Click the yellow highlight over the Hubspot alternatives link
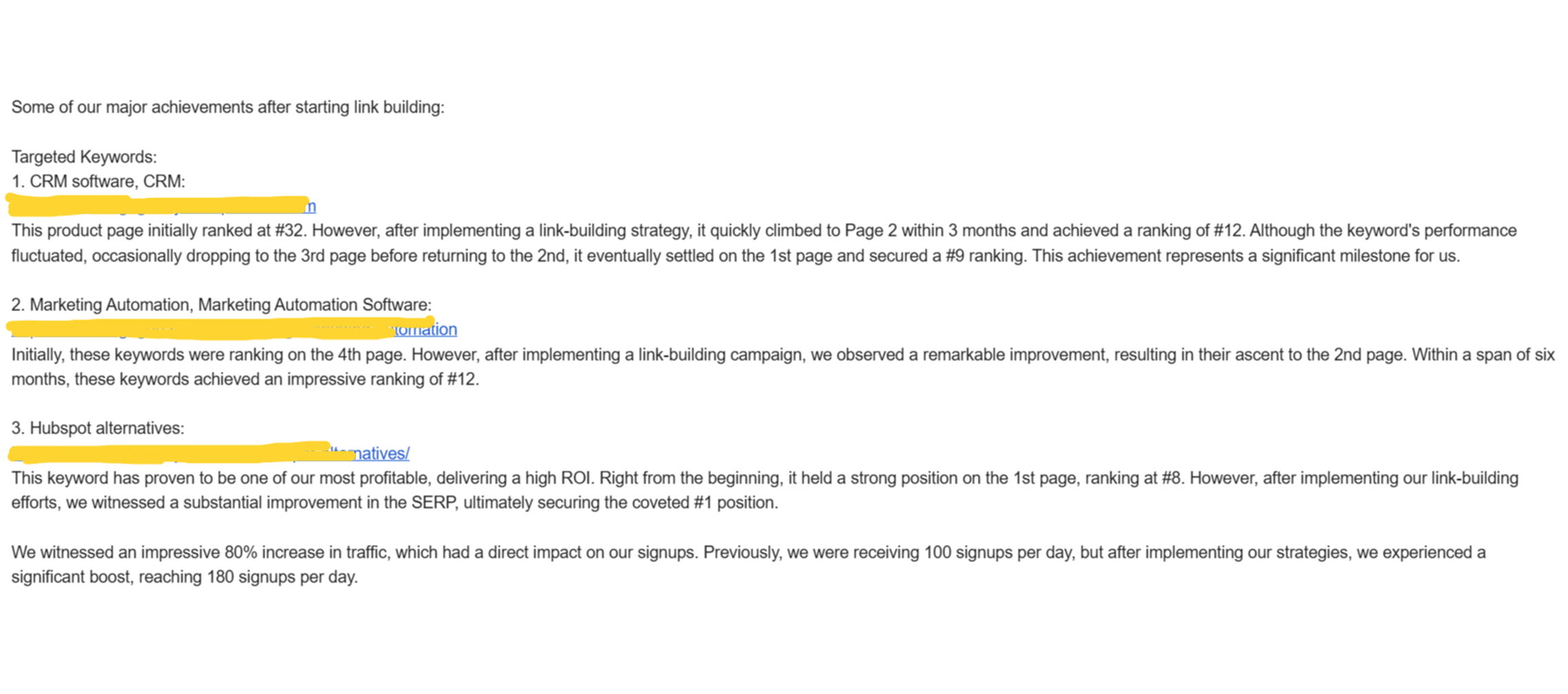 pyautogui.click(x=172, y=452)
